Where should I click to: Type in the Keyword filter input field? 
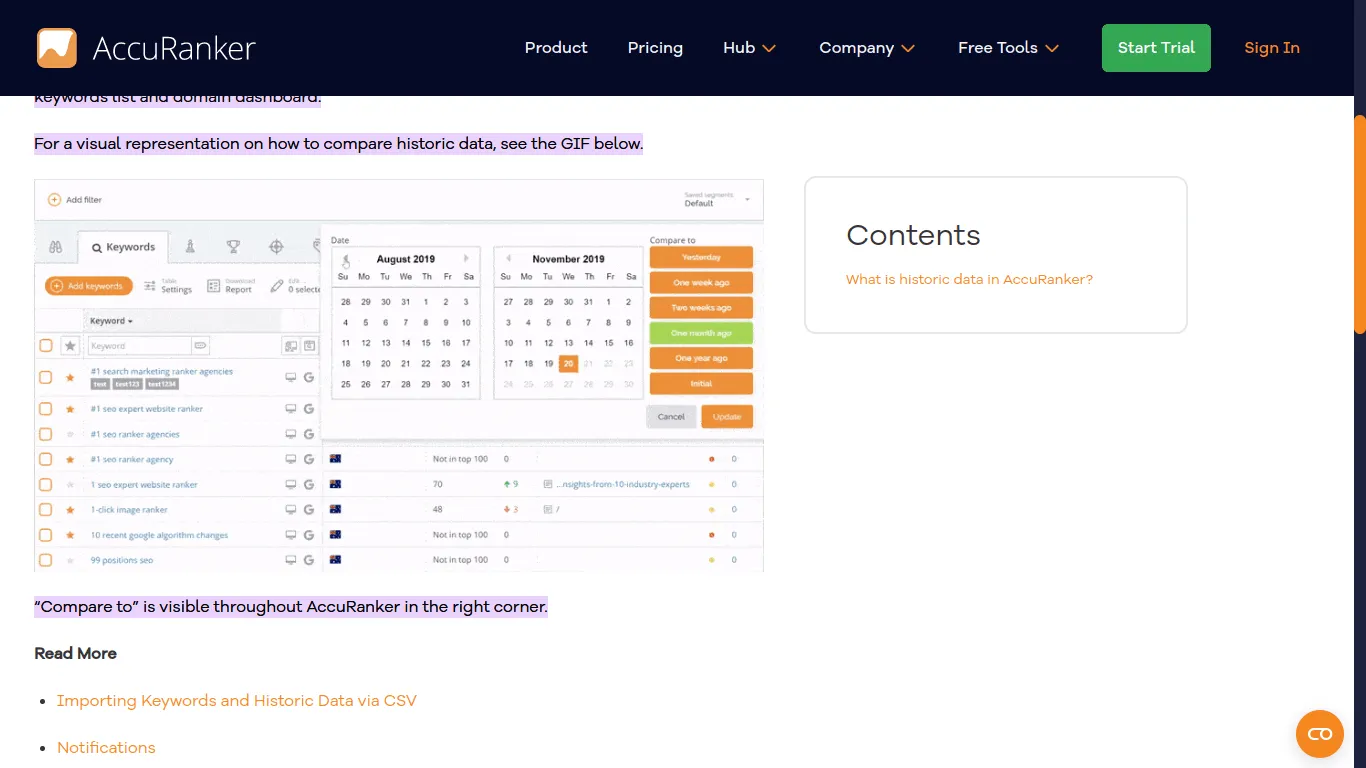(x=140, y=345)
